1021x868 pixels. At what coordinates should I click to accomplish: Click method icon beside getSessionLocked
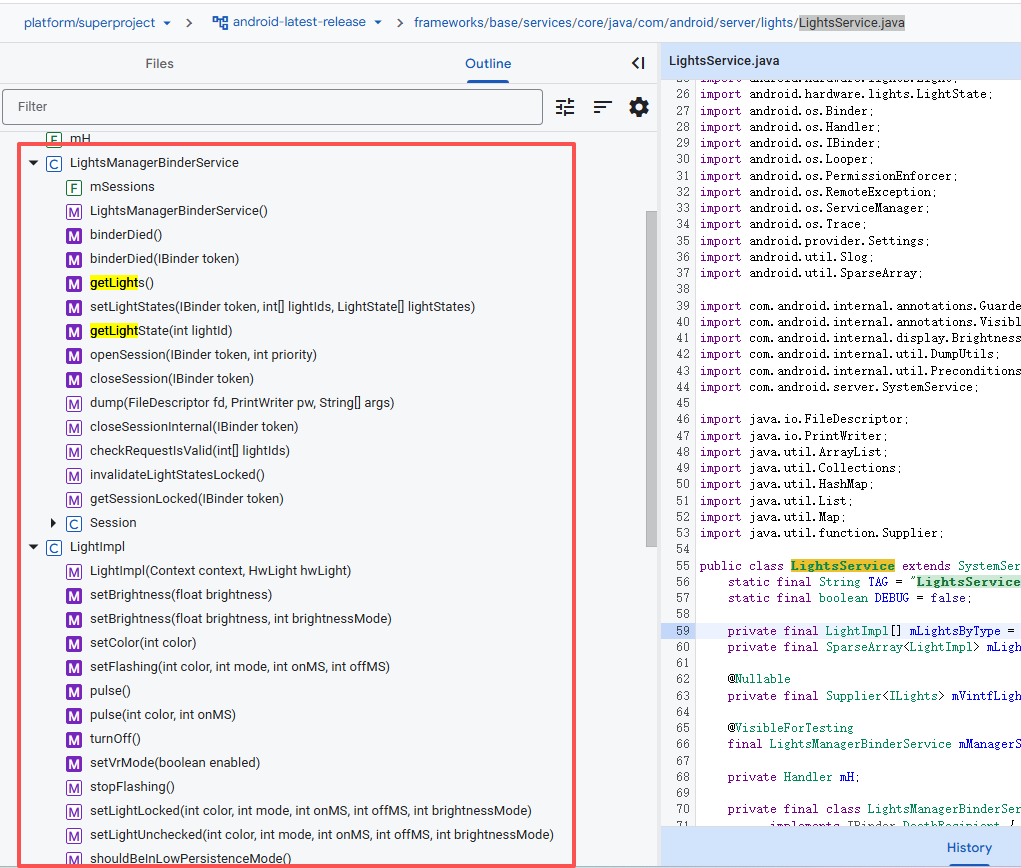74,500
